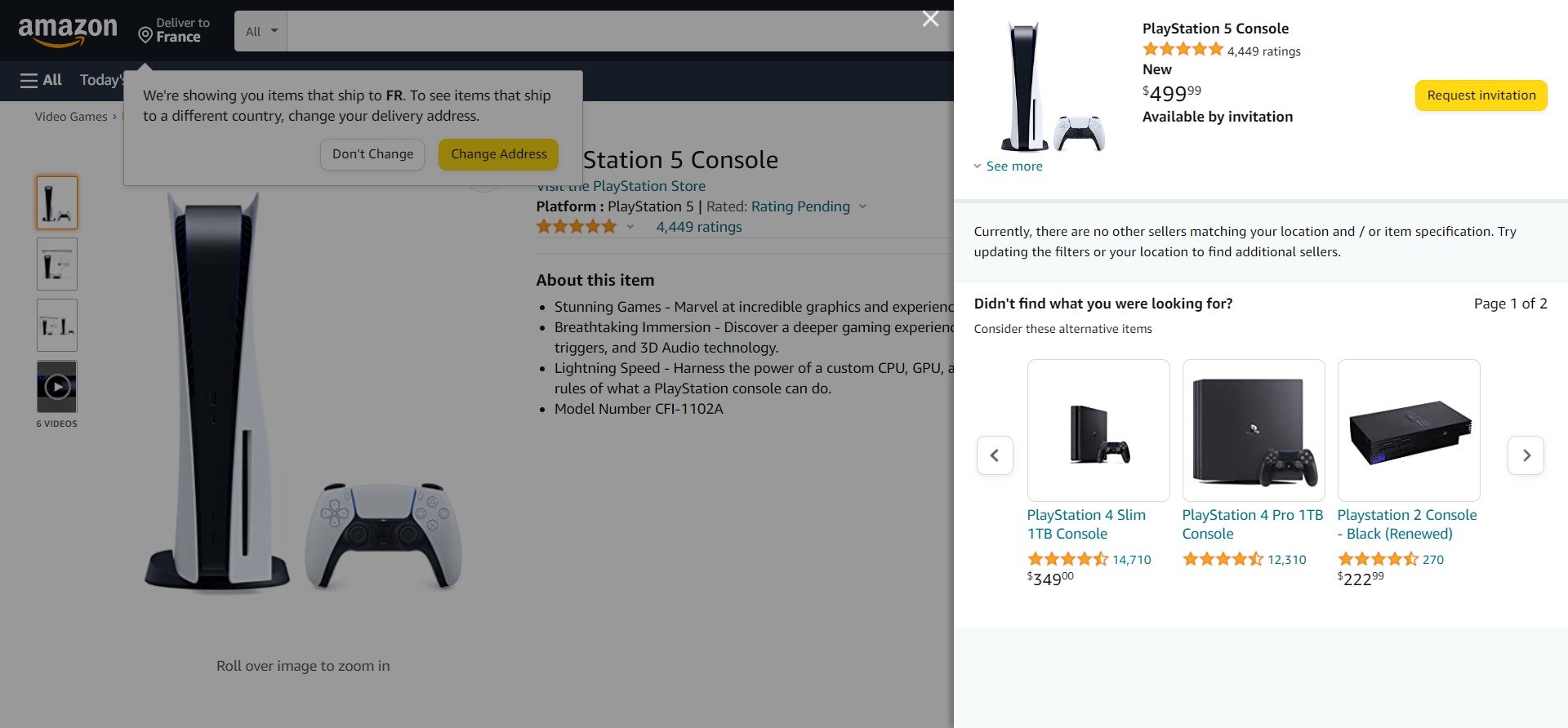Go to next alternative items page
Viewport: 1568px width, 728px height.
click(1526, 455)
